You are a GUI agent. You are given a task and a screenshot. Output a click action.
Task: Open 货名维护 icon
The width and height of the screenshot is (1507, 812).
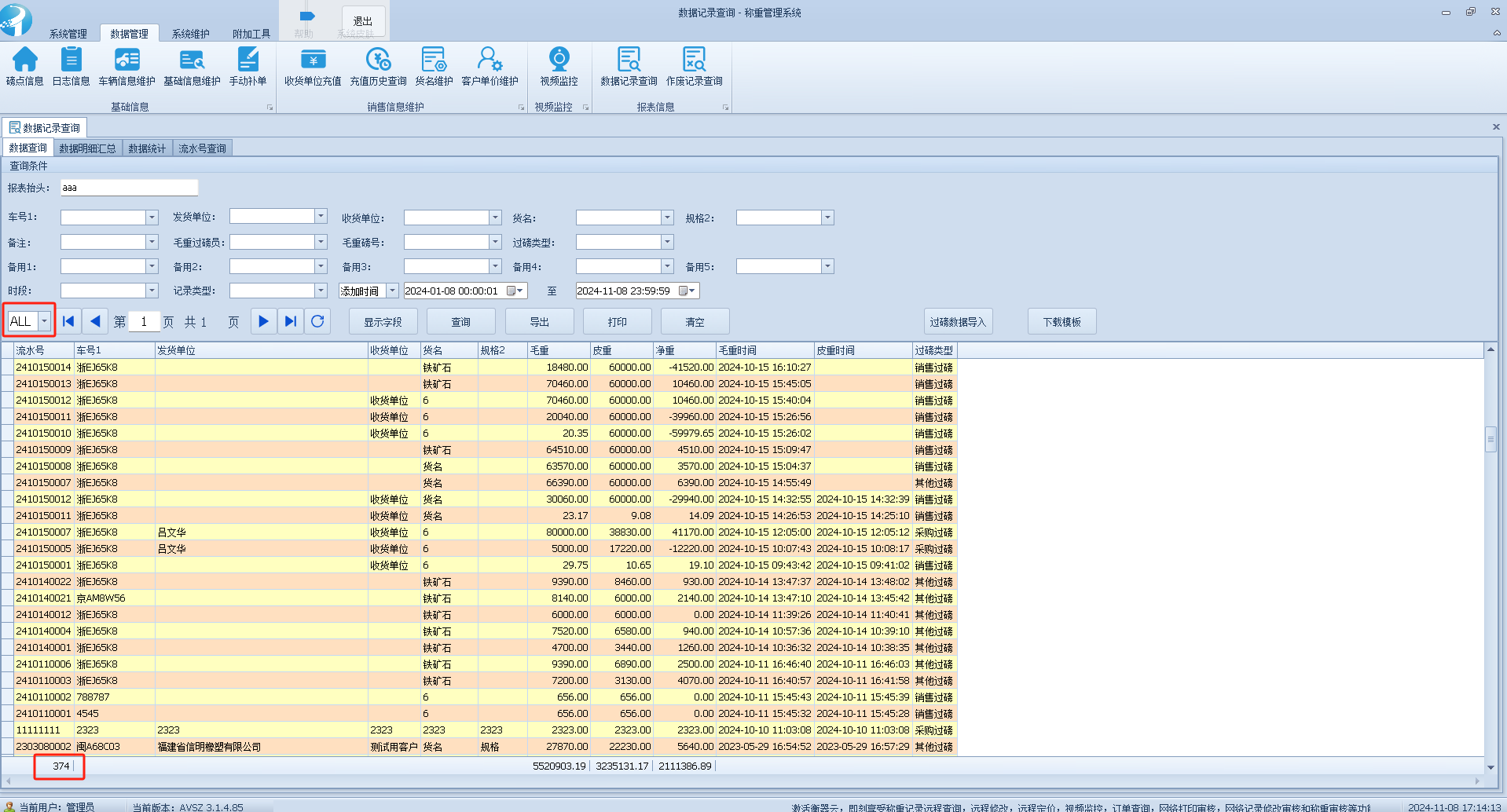pos(434,66)
